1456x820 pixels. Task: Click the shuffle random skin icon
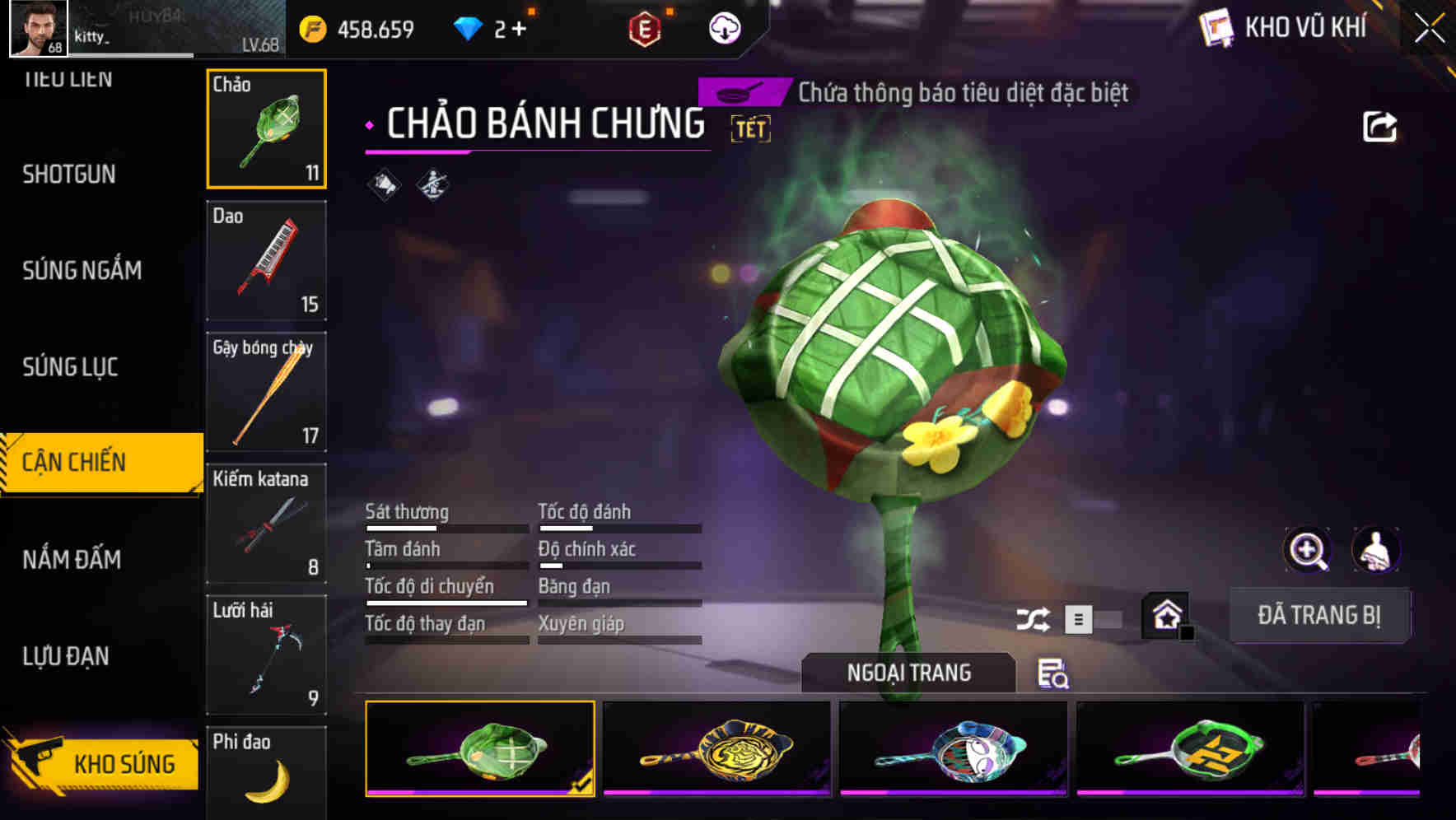pos(1033,619)
